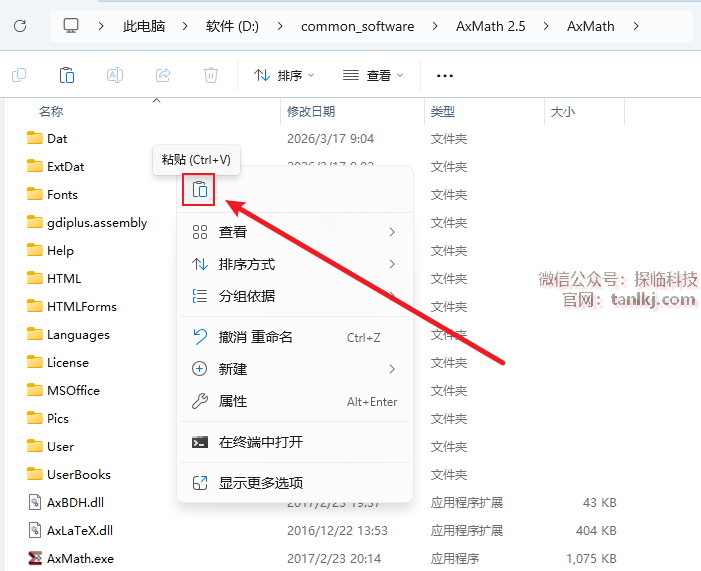Select the MSOffice folder name
Viewport: 701px width, 571px height.
73,390
